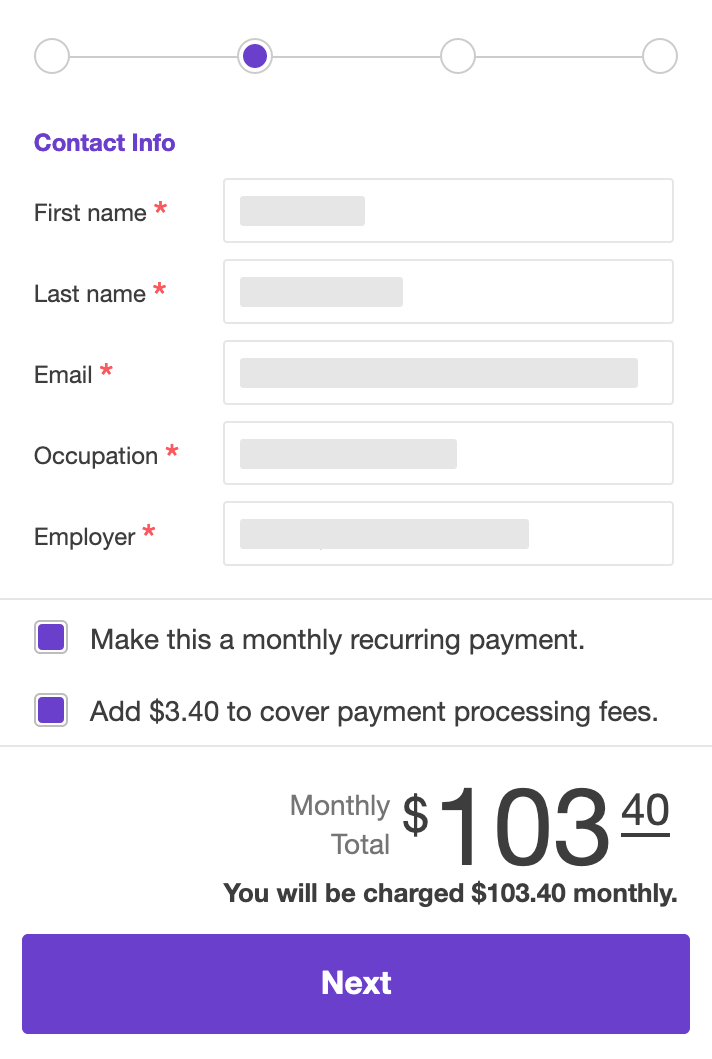This screenshot has height=1059, width=712.
Task: Focus the Occupation input box
Action: (x=447, y=453)
